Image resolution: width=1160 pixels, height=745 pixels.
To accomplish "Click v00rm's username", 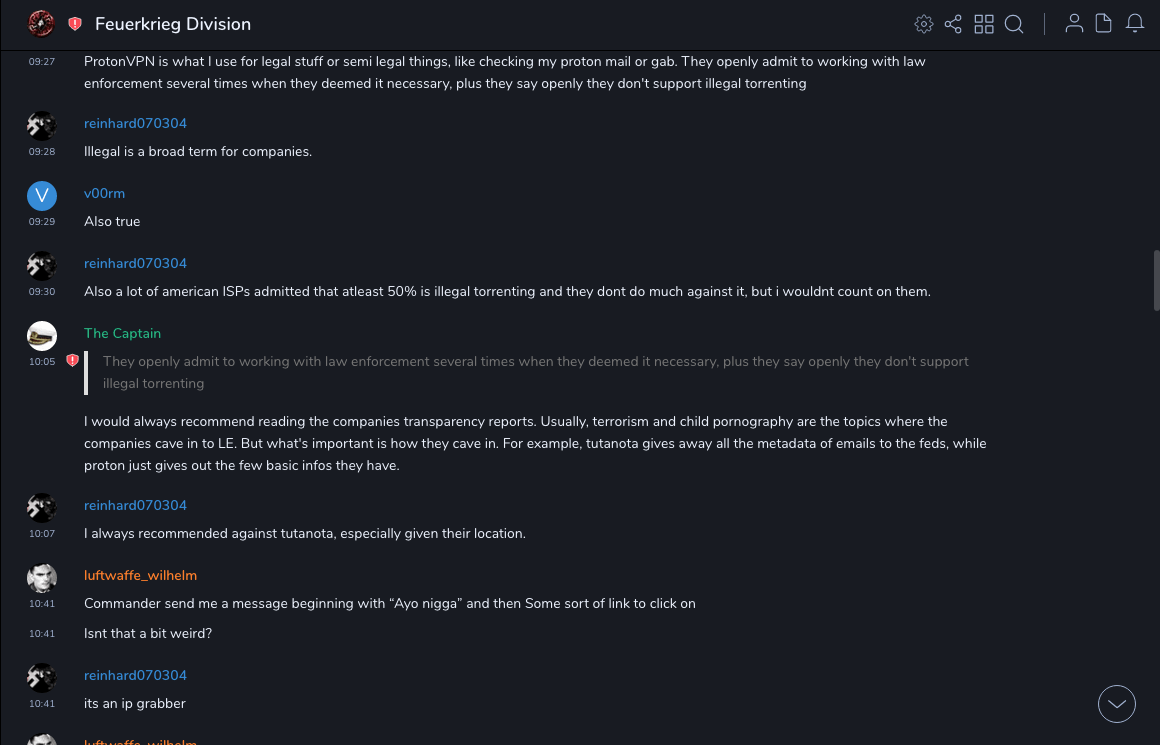I will [104, 194].
